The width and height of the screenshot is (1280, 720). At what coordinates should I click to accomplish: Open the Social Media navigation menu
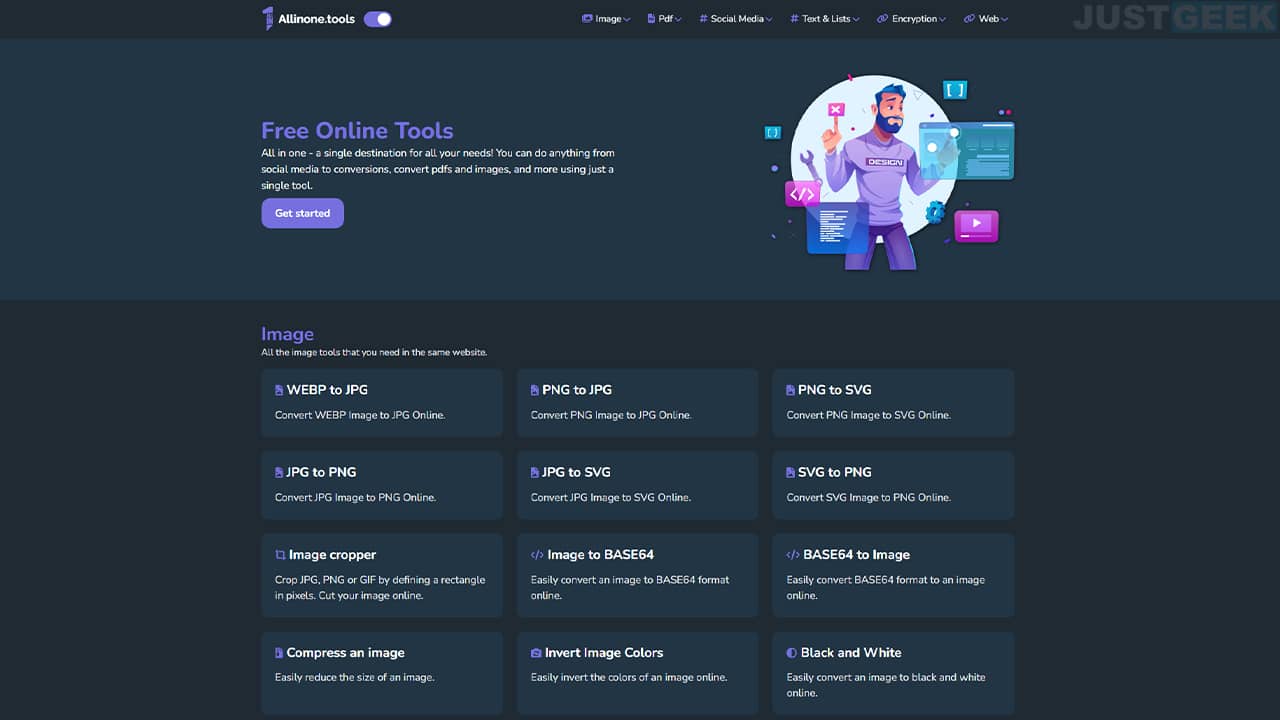(x=736, y=19)
